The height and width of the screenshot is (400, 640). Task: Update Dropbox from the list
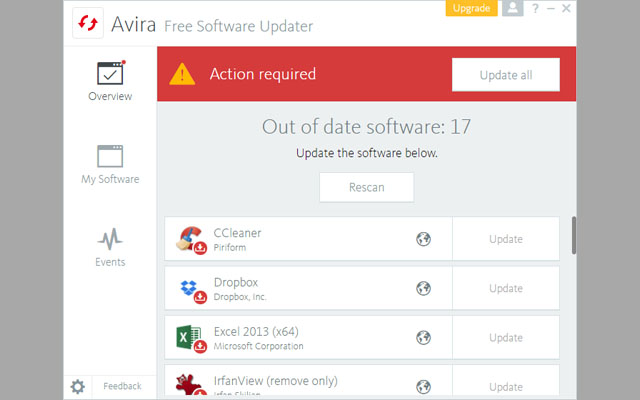pyautogui.click(x=505, y=289)
